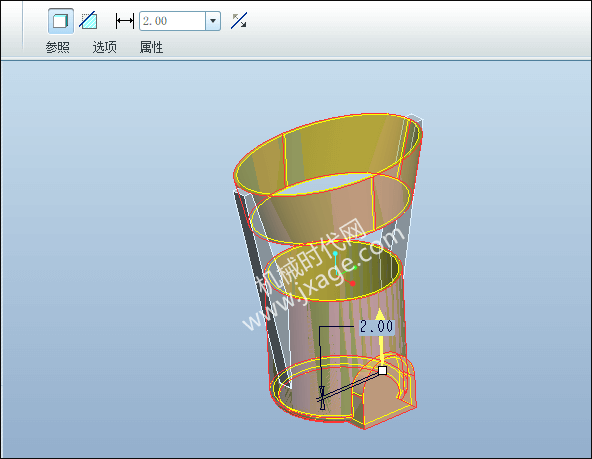Toggle the remove material icon
This screenshot has height=459, width=592.
(x=88, y=21)
